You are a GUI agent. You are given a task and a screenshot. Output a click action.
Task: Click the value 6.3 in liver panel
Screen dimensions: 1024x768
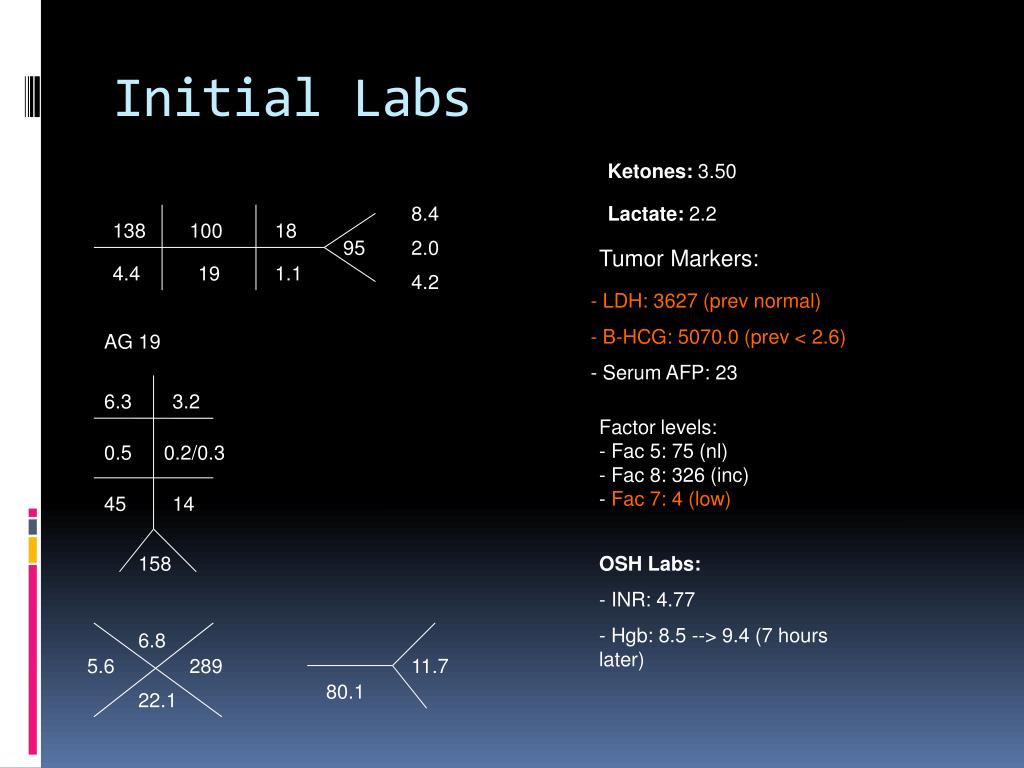pos(118,401)
